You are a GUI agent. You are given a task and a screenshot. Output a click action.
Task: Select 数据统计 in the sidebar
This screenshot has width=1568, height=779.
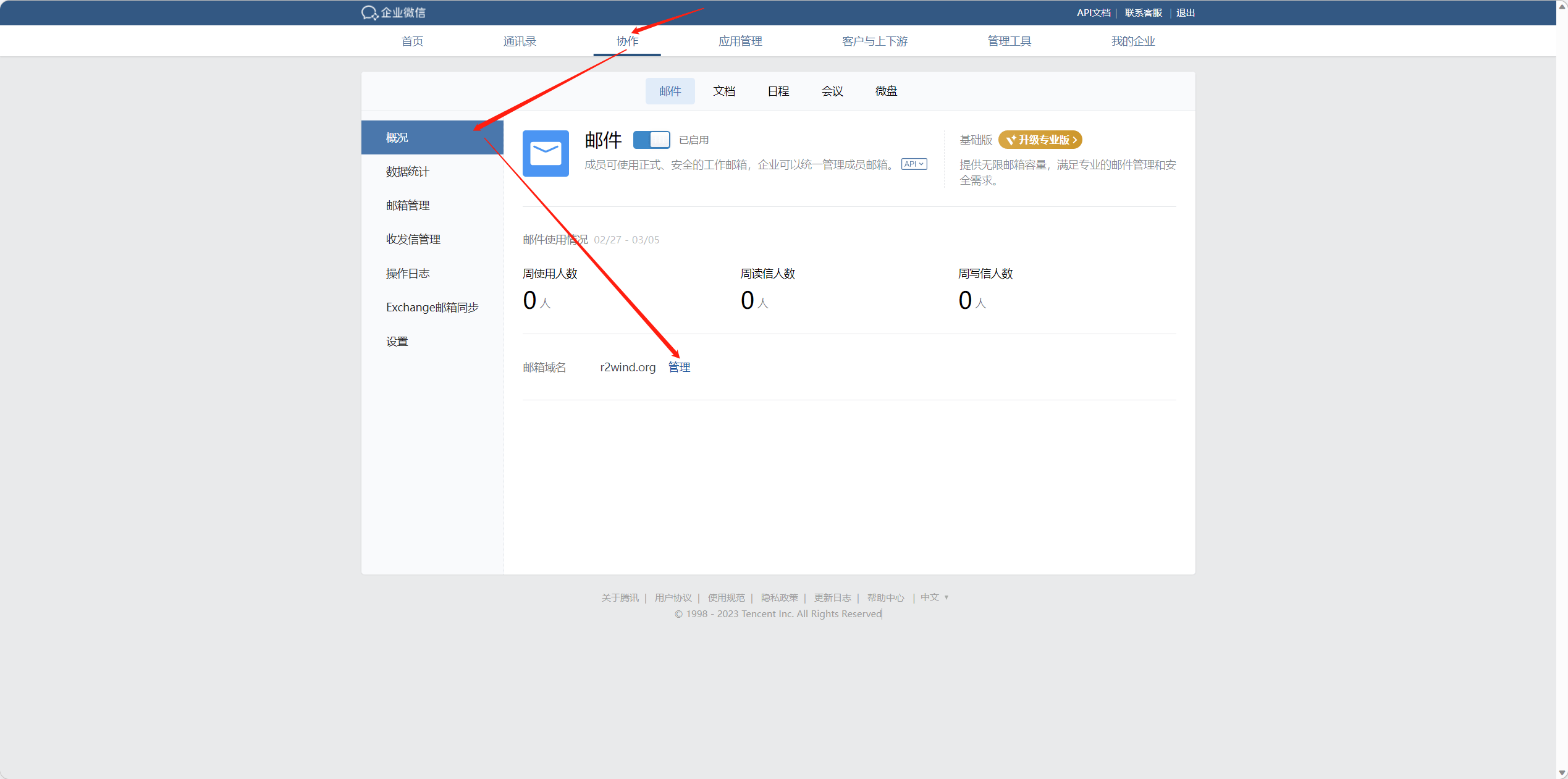[408, 172]
